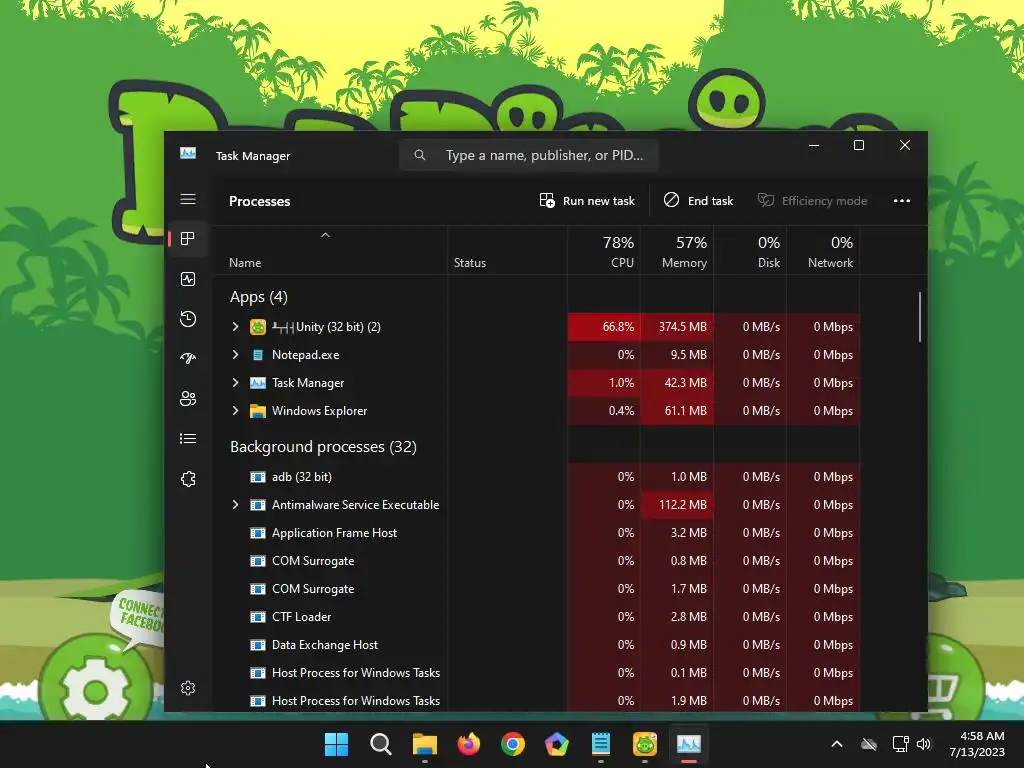Open the Users sidebar icon
Viewport: 1024px width, 768px height.
click(188, 398)
